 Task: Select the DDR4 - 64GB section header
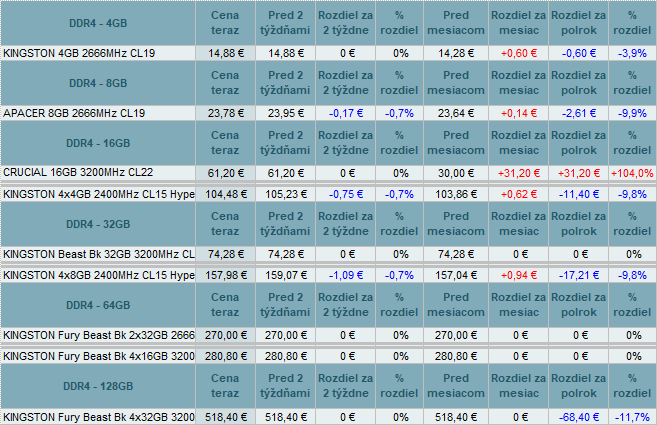tap(98, 305)
